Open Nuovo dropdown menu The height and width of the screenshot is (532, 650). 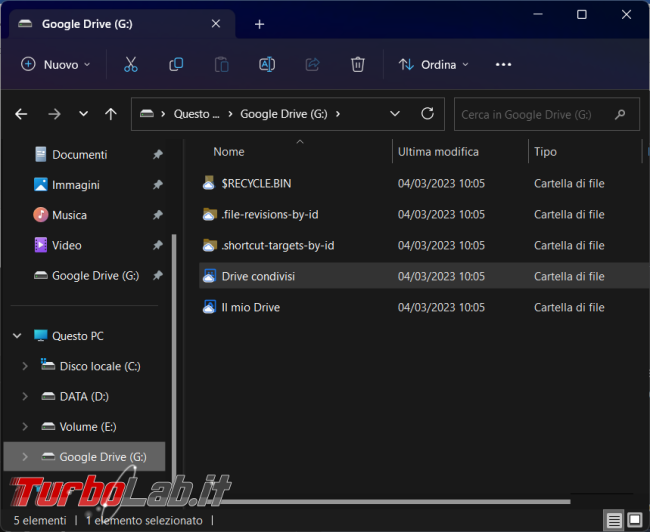[56, 65]
